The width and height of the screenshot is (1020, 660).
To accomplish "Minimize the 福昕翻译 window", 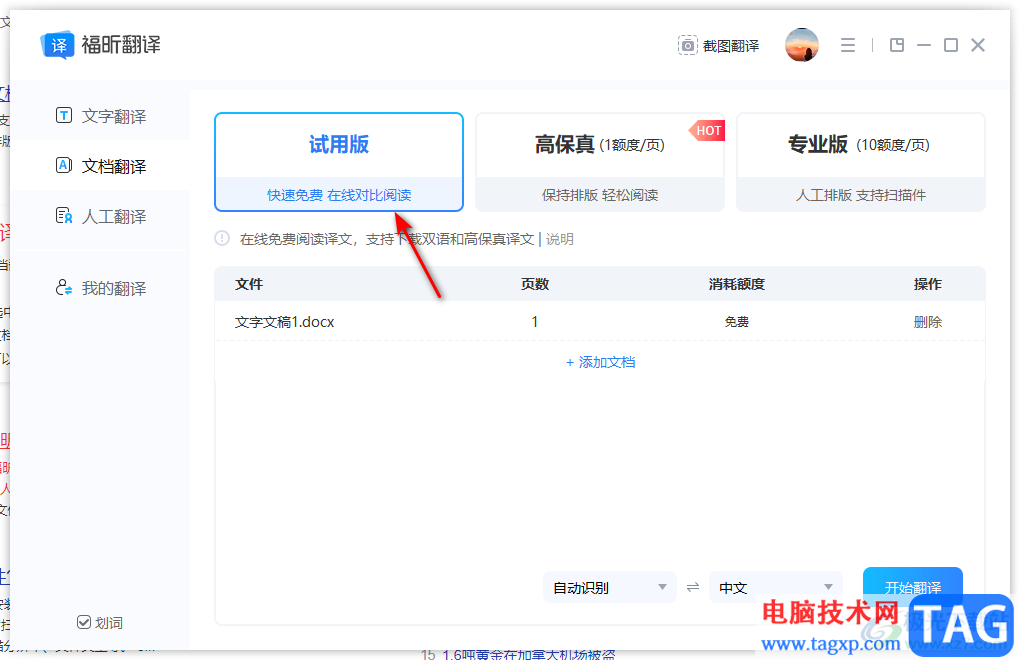I will pos(924,45).
